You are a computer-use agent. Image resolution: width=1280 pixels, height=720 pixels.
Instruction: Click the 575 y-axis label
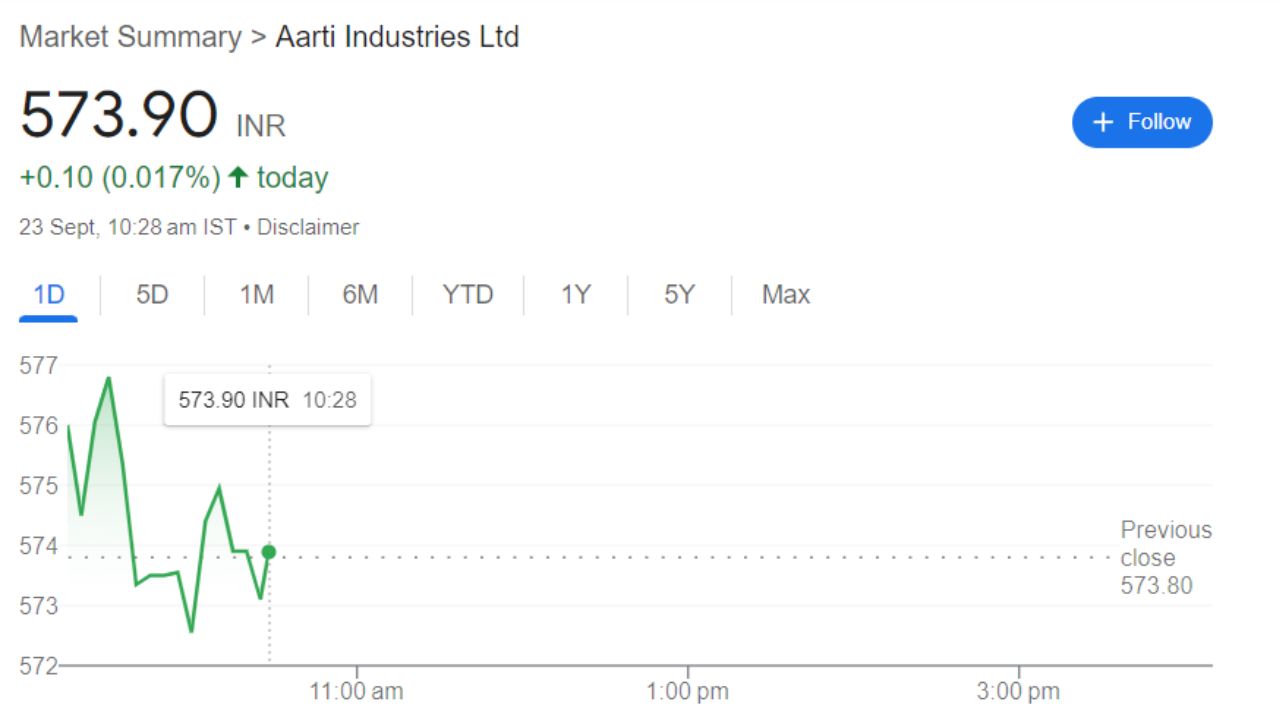tap(39, 485)
